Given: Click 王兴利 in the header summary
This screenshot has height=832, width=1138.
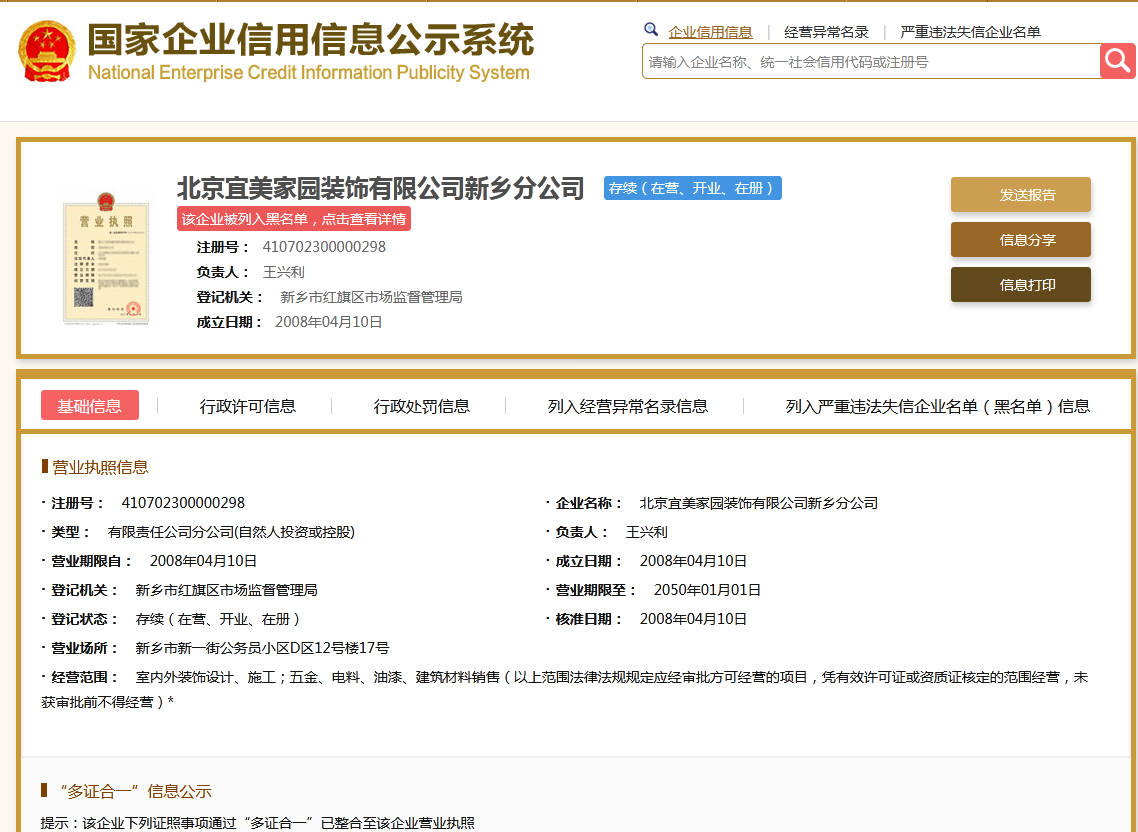Looking at the screenshot, I should coord(283,272).
